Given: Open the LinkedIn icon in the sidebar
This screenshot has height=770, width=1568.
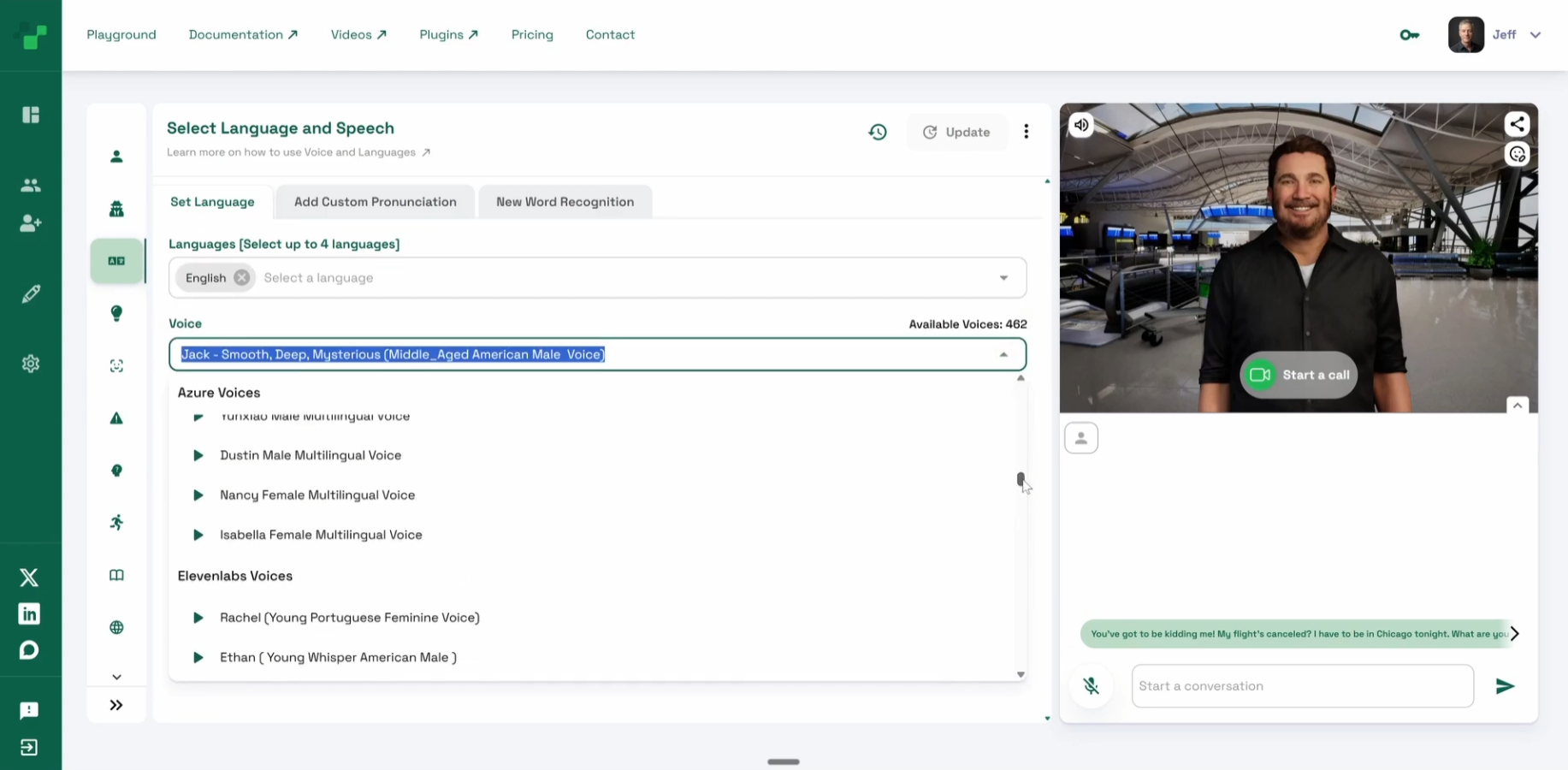Looking at the screenshot, I should click(x=29, y=613).
